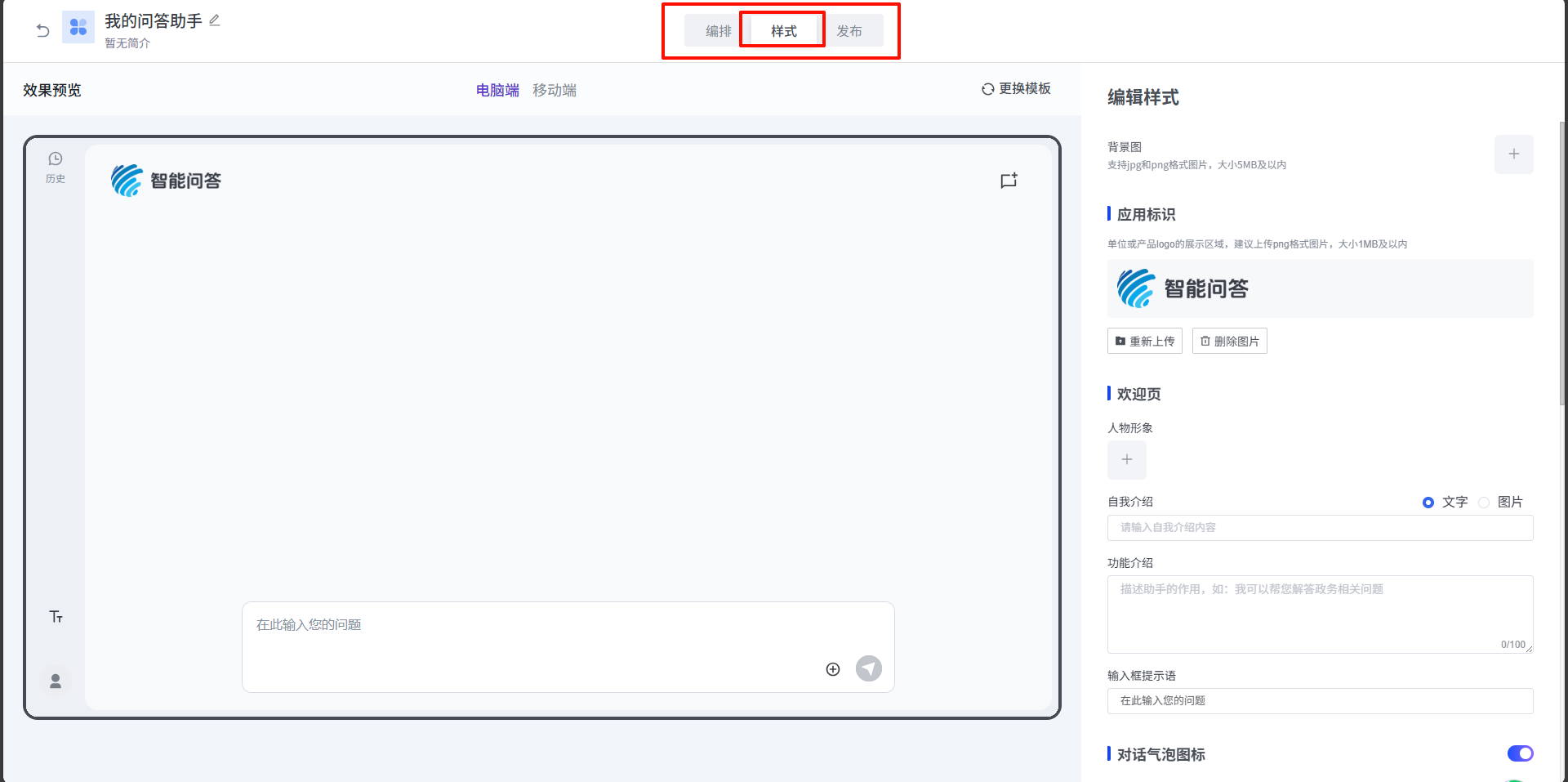Viewport: 1568px width, 782px height.
Task: Open the 历史 history panel icon
Action: click(x=56, y=167)
